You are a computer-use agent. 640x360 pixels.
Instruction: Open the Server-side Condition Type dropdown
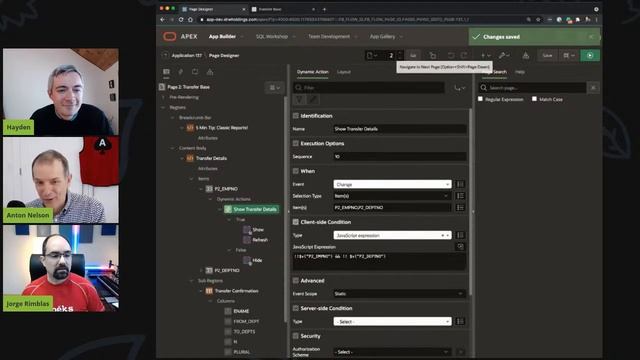tap(392, 322)
